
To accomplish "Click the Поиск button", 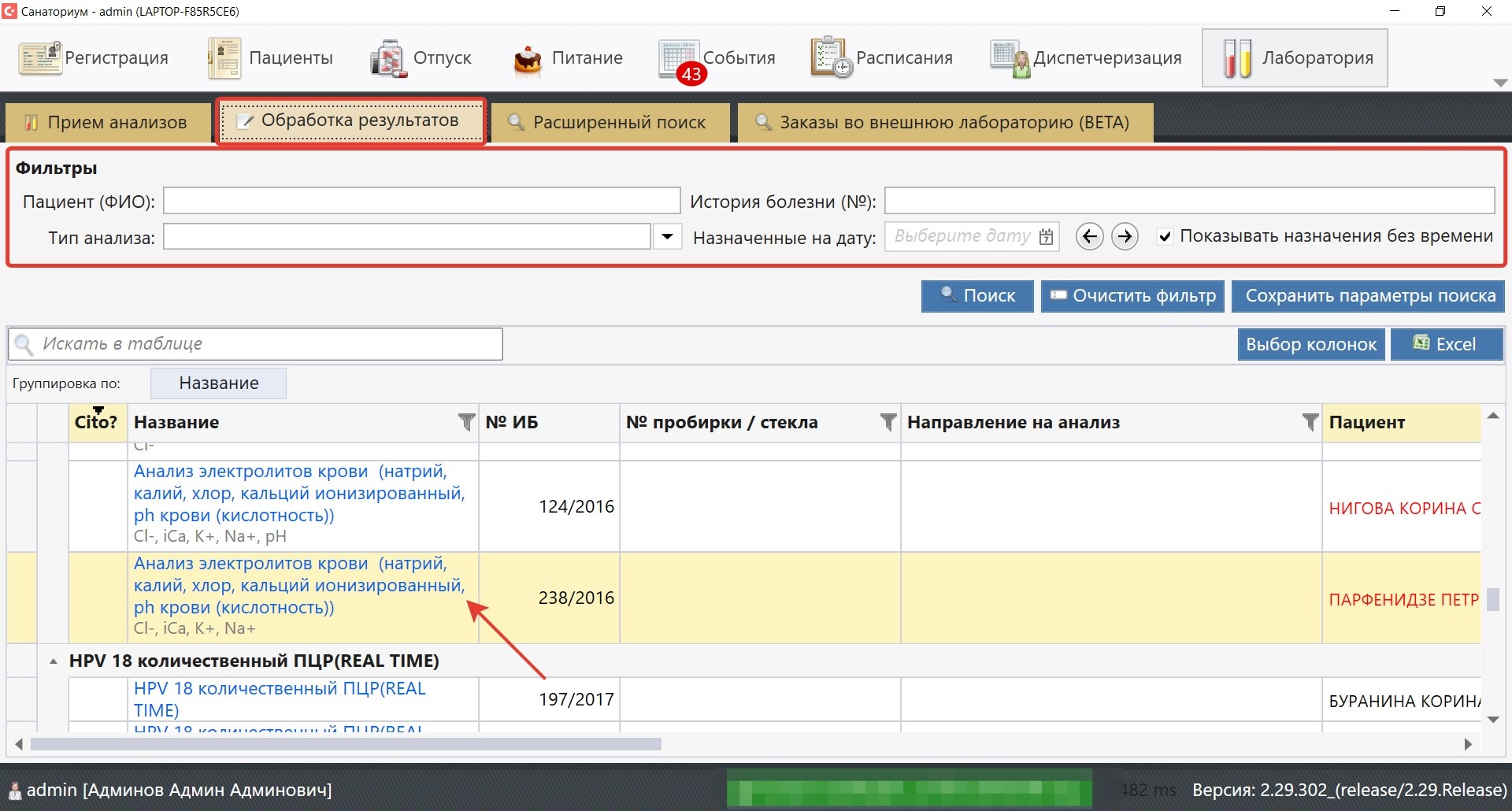I will pos(977,296).
